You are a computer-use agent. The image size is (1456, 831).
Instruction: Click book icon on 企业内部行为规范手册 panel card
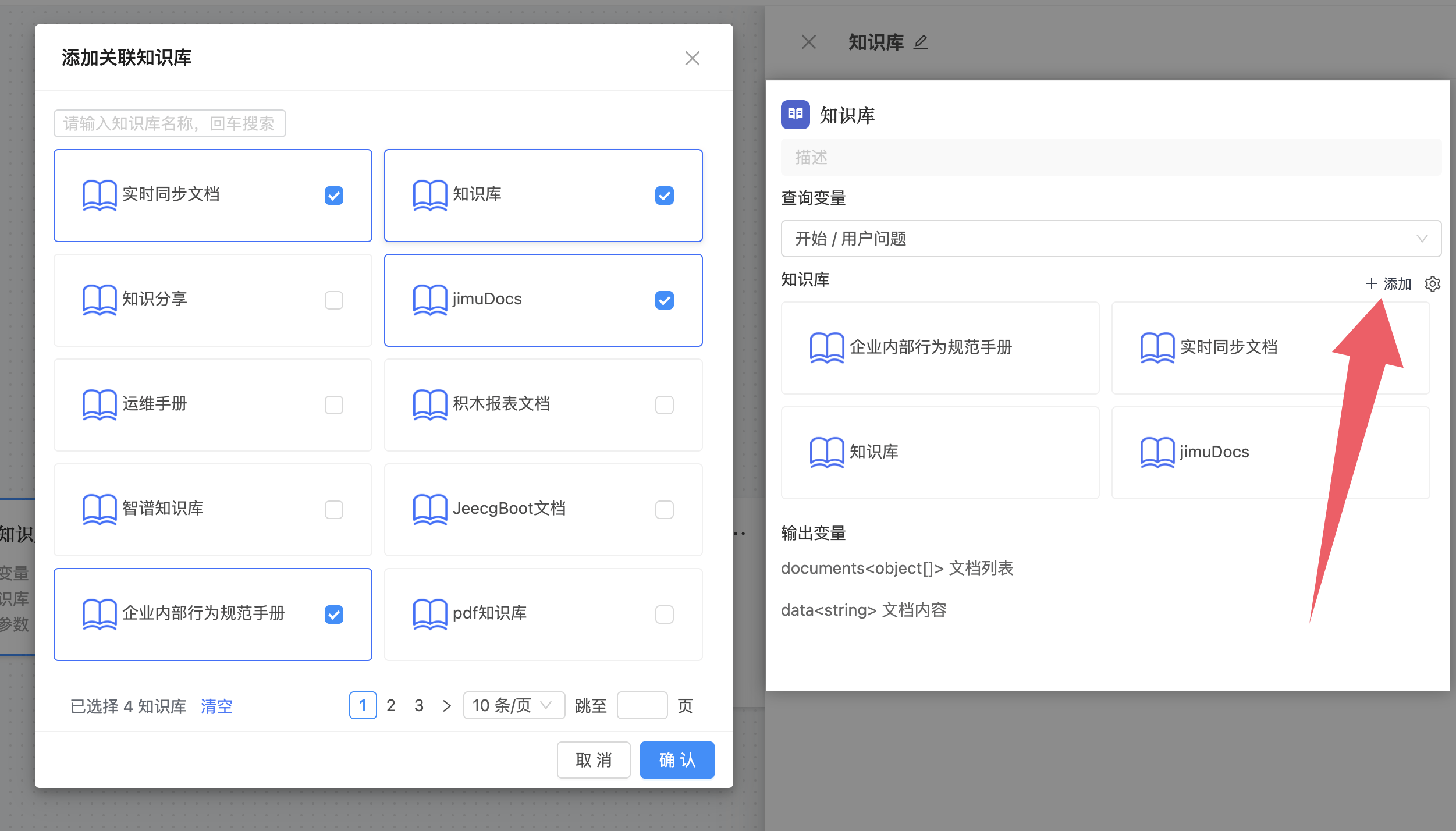826,347
